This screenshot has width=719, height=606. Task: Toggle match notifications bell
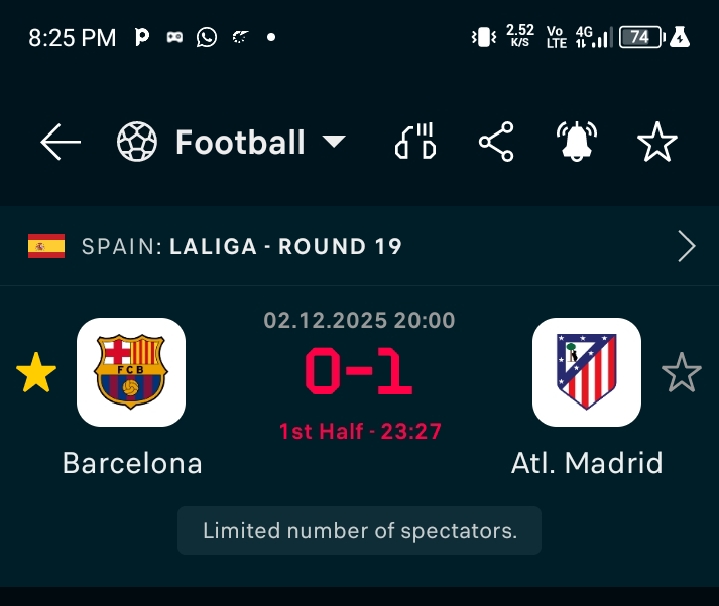coord(576,143)
